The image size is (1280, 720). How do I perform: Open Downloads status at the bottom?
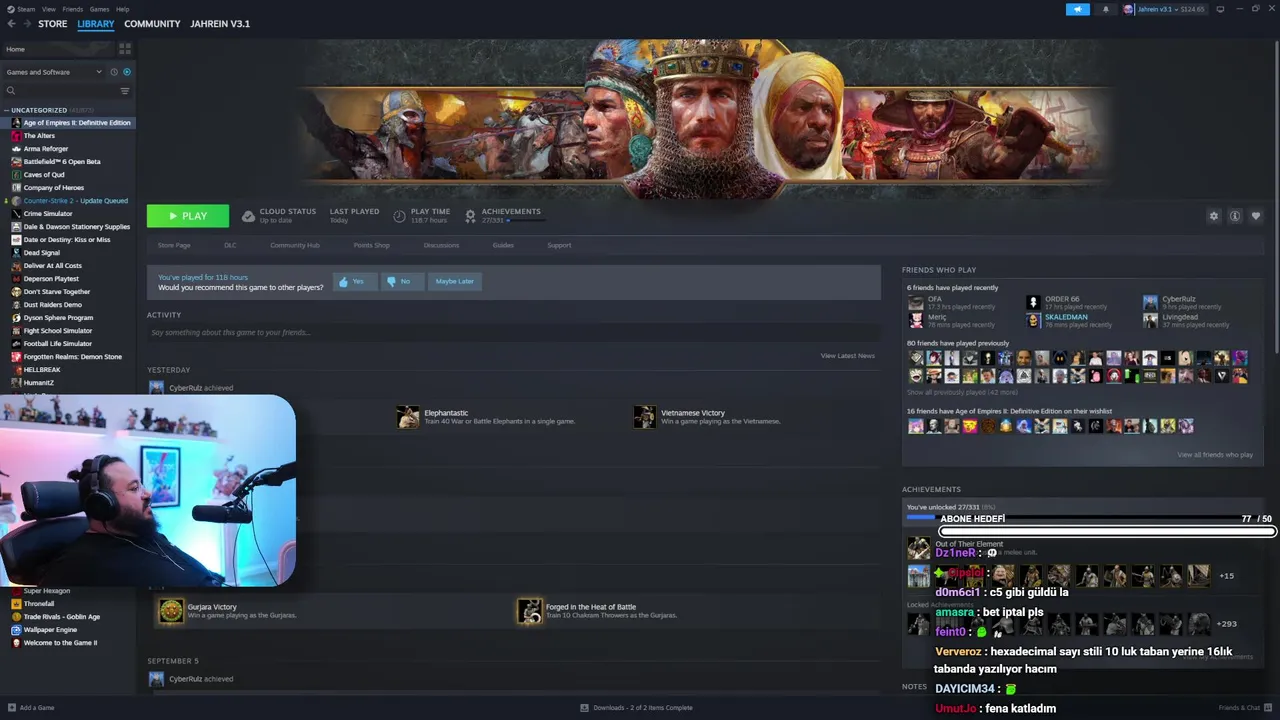click(x=636, y=708)
